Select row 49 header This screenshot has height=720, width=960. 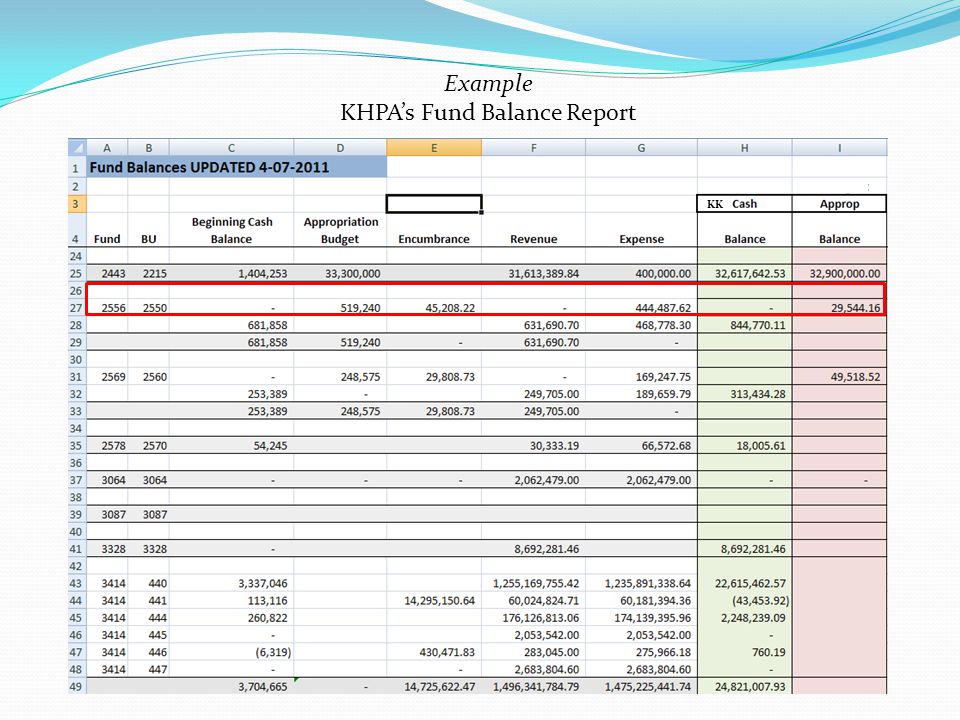click(x=77, y=686)
